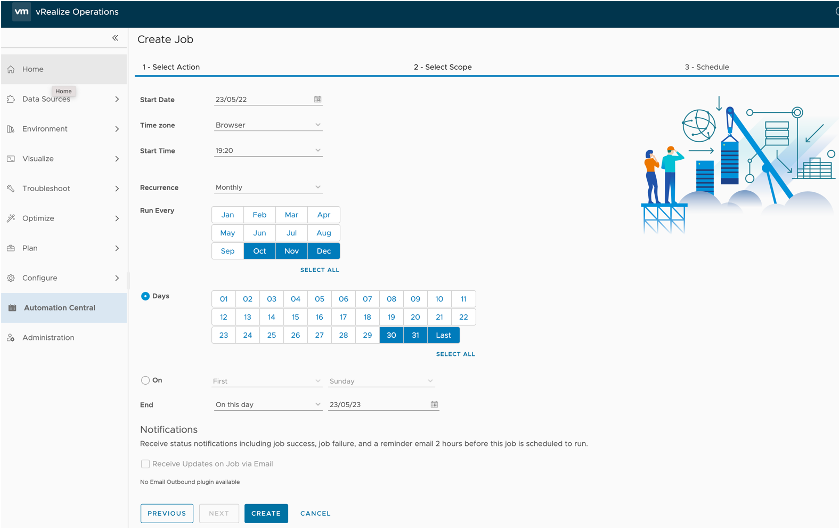Select the Days radio button

pyautogui.click(x=145, y=296)
